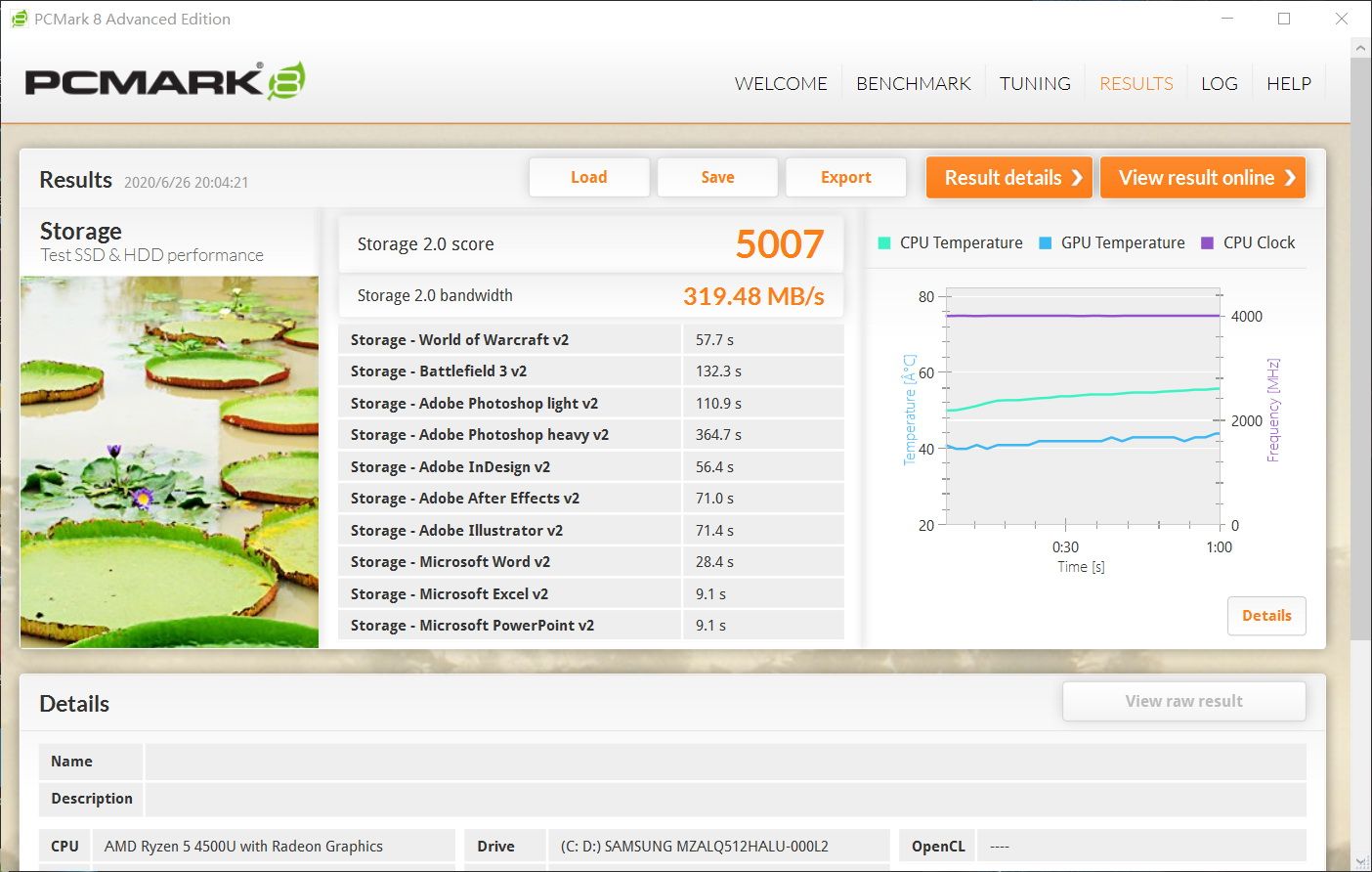Click the arrow on View result online
The image size is (1372, 872).
1290,178
